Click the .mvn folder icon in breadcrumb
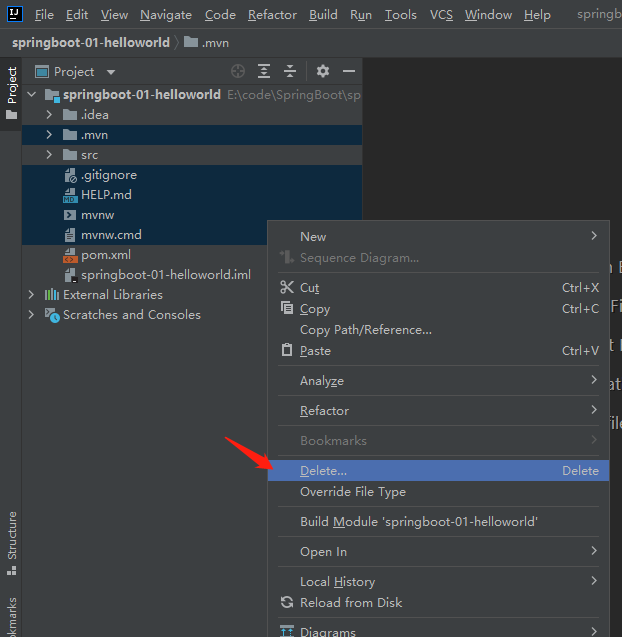622x637 pixels. click(x=191, y=42)
